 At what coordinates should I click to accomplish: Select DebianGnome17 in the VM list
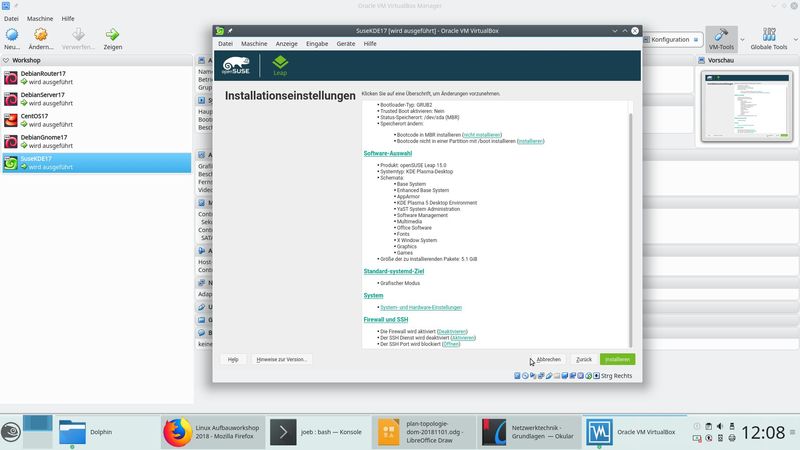click(96, 141)
